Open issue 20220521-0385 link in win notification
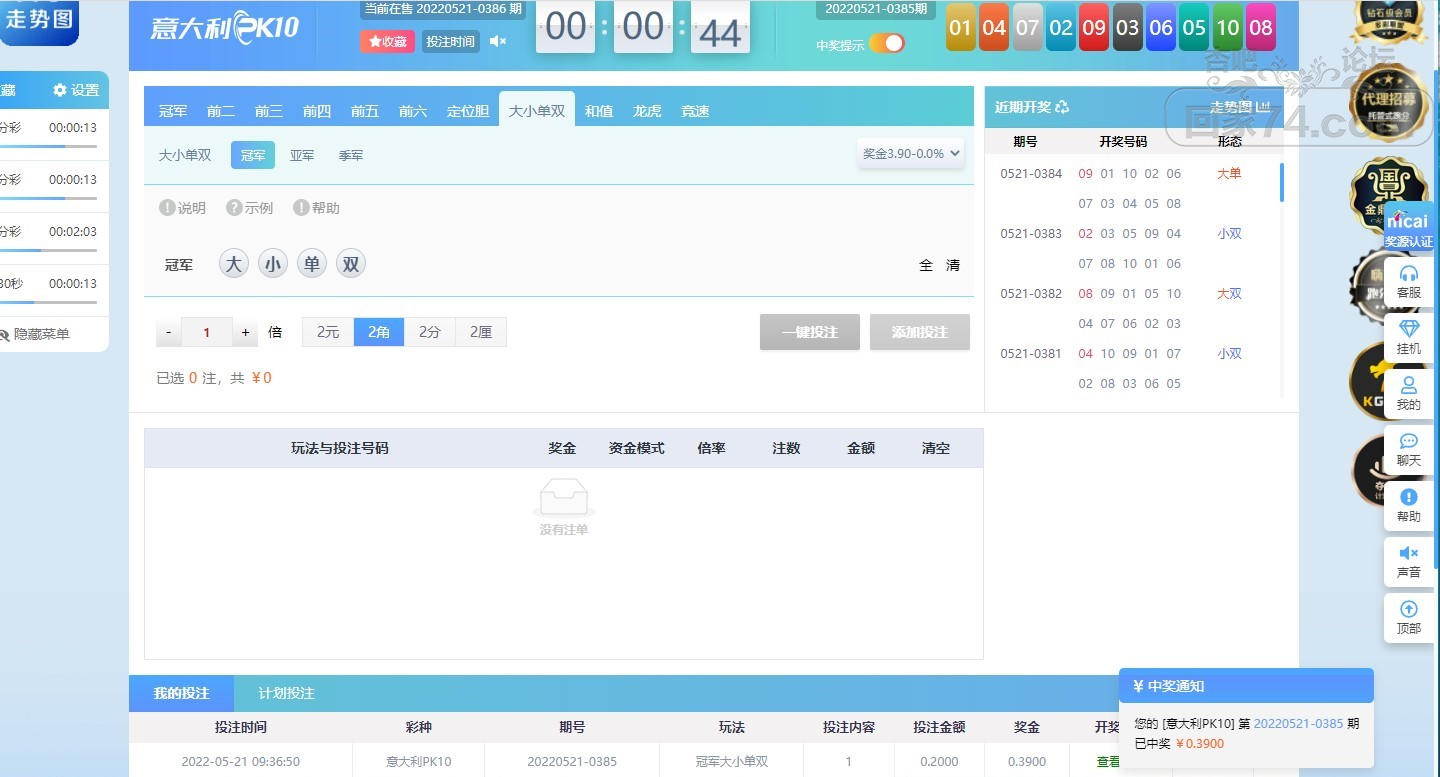 (1298, 723)
